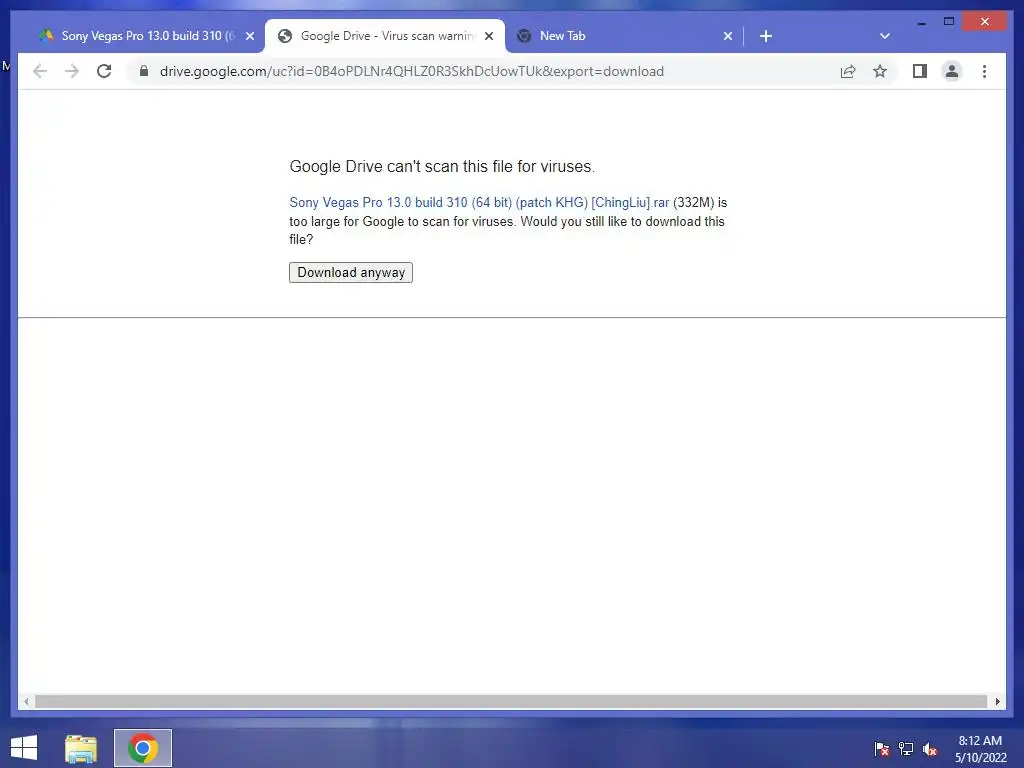Viewport: 1024px width, 768px height.
Task: Click the scrollbar right arrow
Action: click(x=997, y=701)
